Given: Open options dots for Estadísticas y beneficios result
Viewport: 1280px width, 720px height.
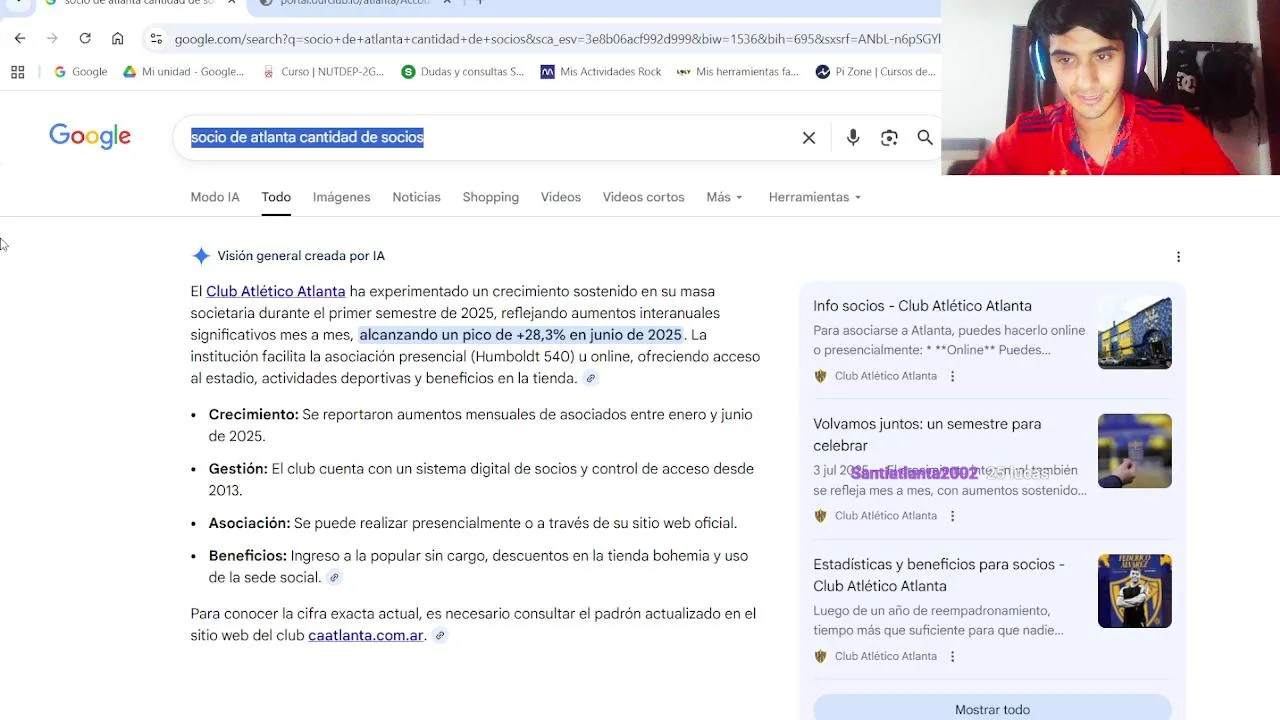Looking at the screenshot, I should point(952,656).
